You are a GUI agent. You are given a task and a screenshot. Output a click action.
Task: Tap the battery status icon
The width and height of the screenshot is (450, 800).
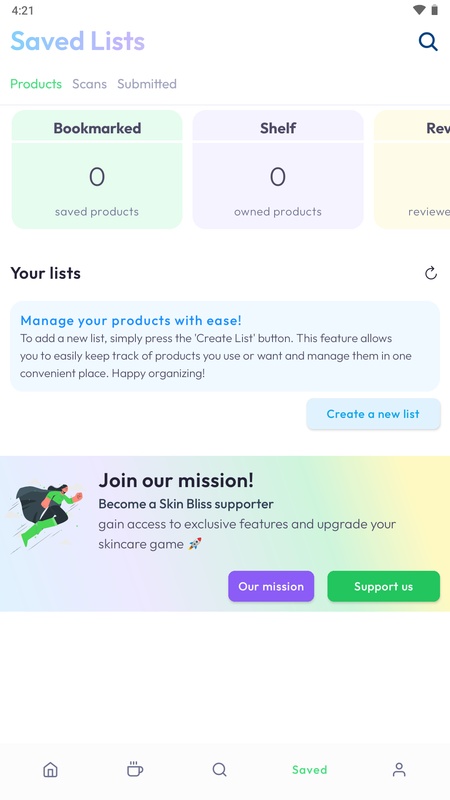(434, 10)
